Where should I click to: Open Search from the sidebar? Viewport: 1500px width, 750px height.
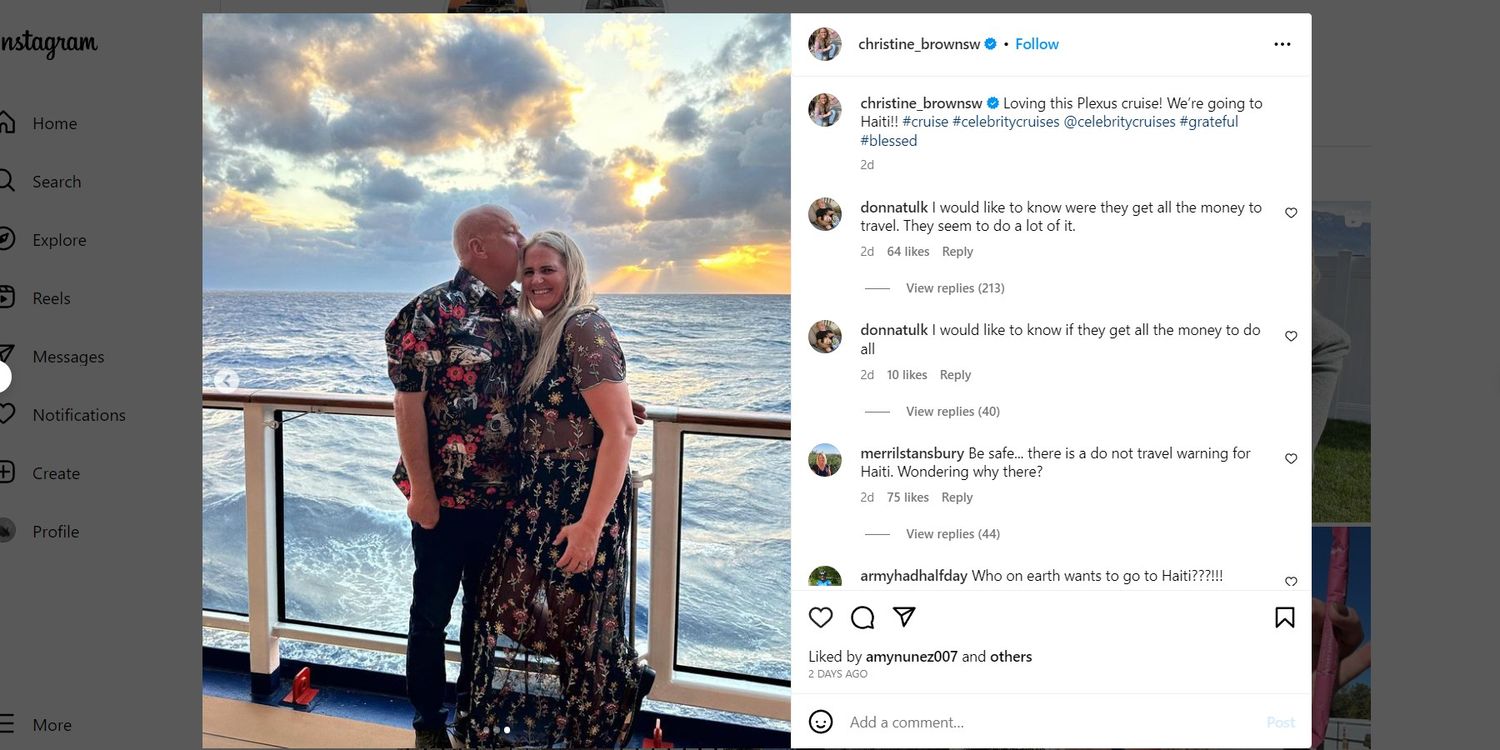(56, 182)
